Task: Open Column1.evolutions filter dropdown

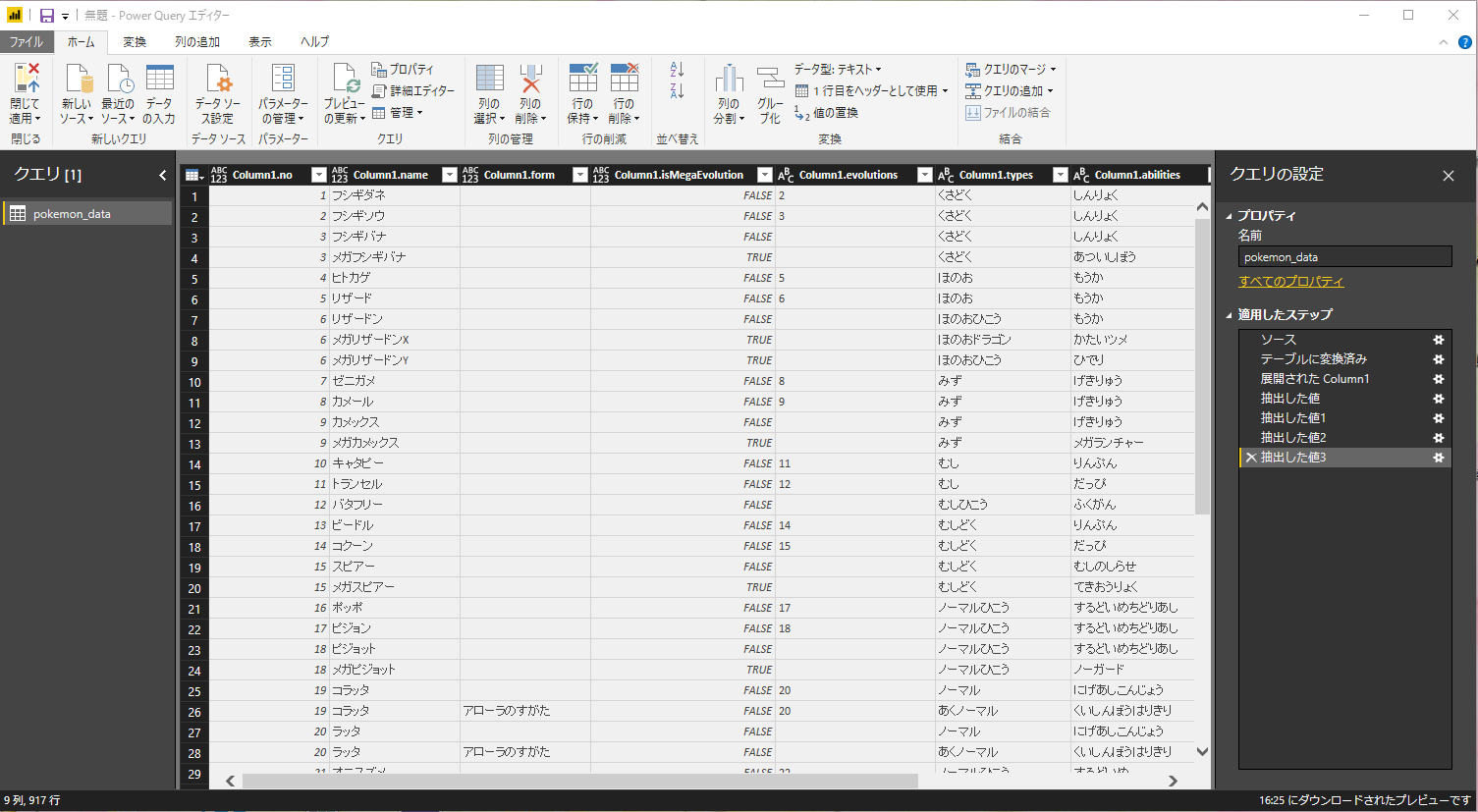Action: (924, 175)
